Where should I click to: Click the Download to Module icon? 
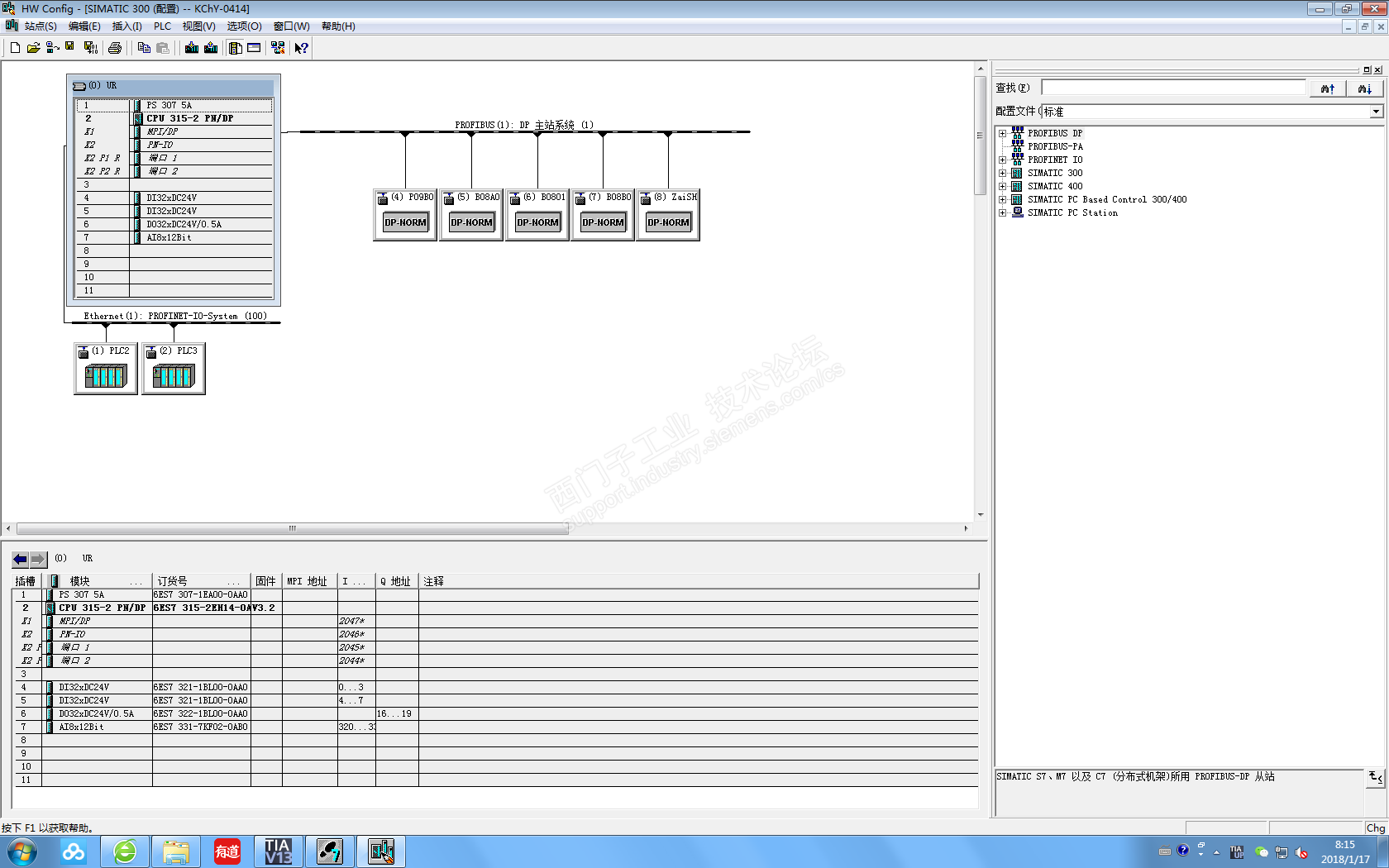click(192, 48)
